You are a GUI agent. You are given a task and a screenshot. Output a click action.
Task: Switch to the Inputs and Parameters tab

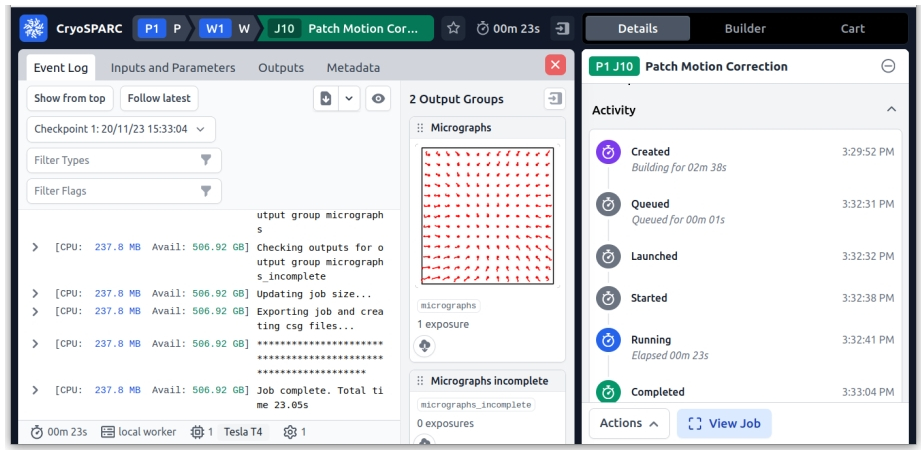pos(173,68)
